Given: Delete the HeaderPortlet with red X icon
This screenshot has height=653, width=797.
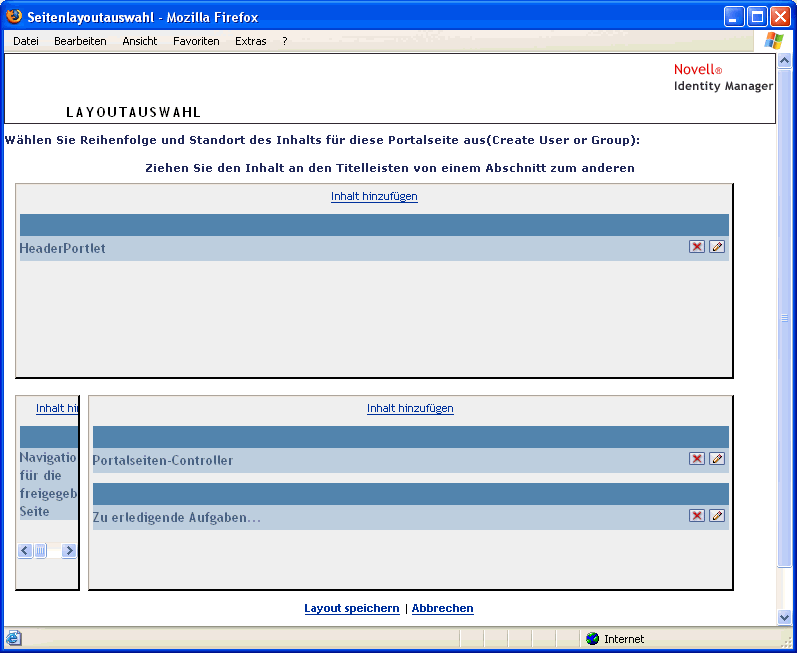Looking at the screenshot, I should 697,247.
